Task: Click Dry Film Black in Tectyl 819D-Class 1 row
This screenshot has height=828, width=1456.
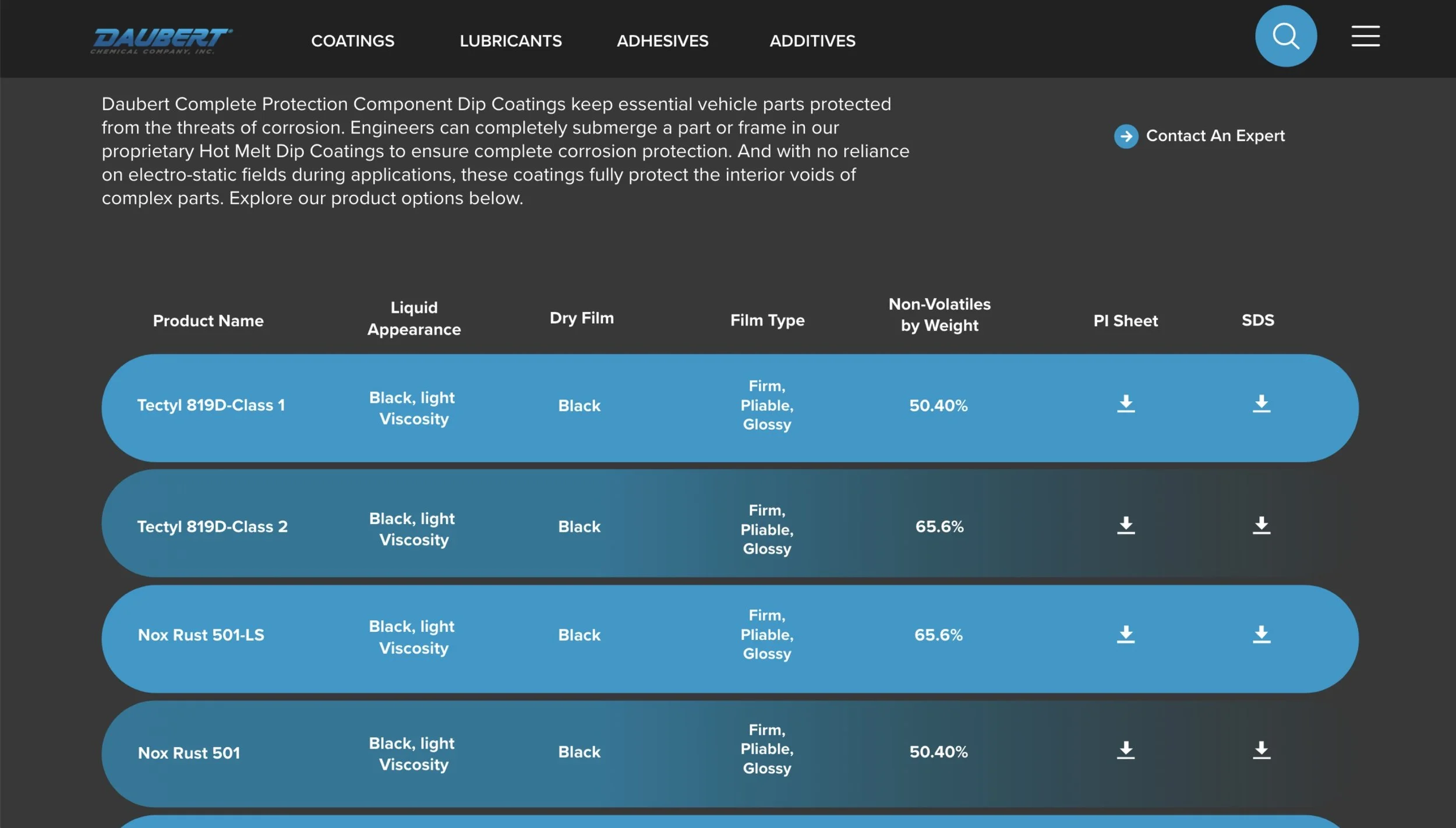Action: click(x=579, y=406)
